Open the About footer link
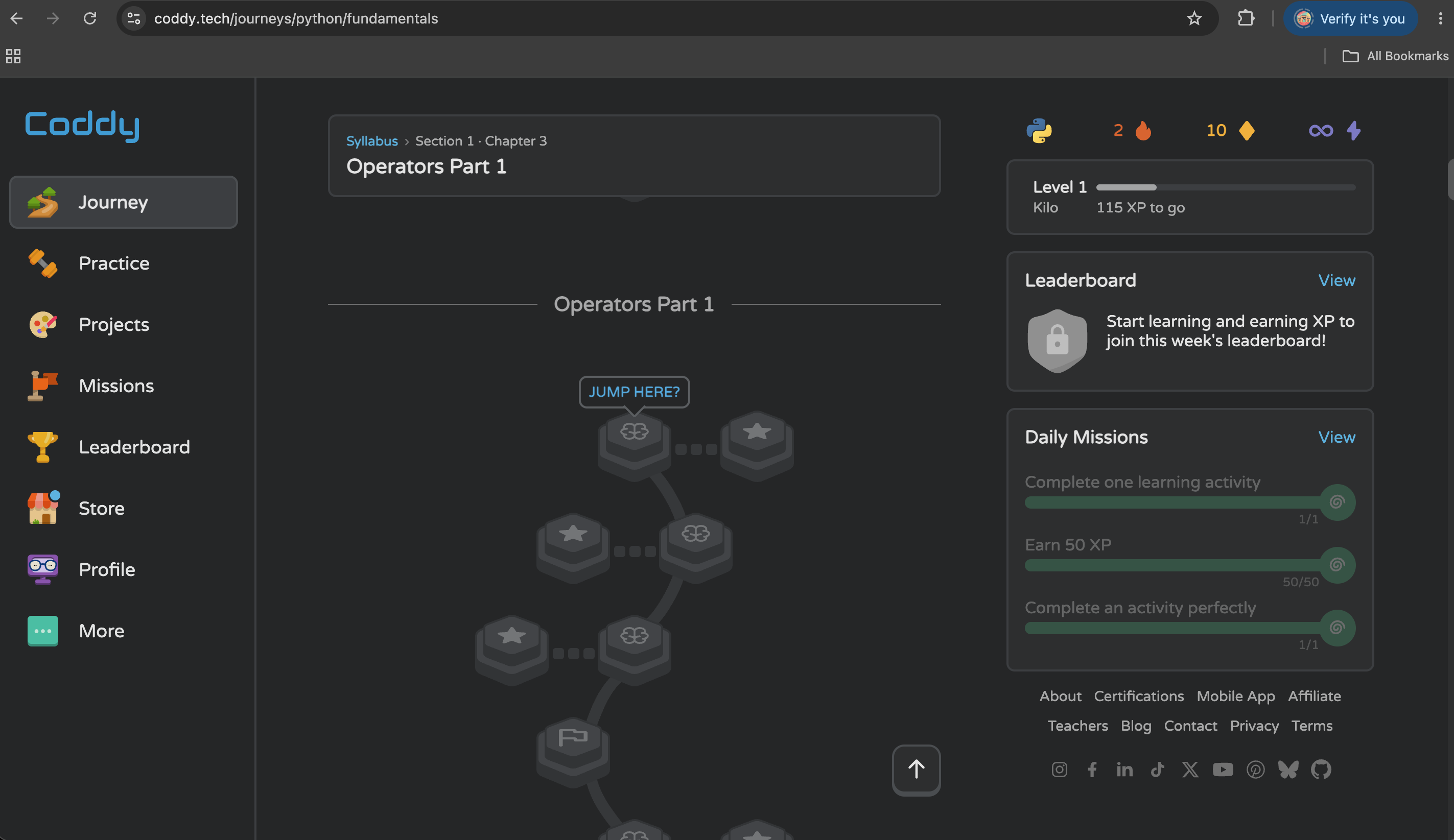This screenshot has height=840, width=1454. click(1060, 696)
